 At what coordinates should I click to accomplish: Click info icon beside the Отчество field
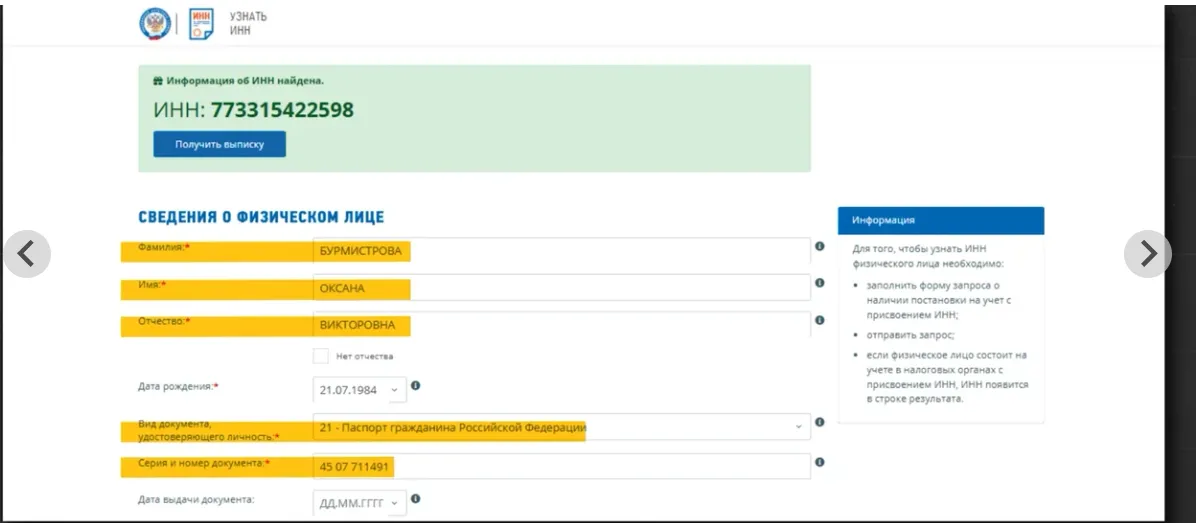(x=819, y=320)
